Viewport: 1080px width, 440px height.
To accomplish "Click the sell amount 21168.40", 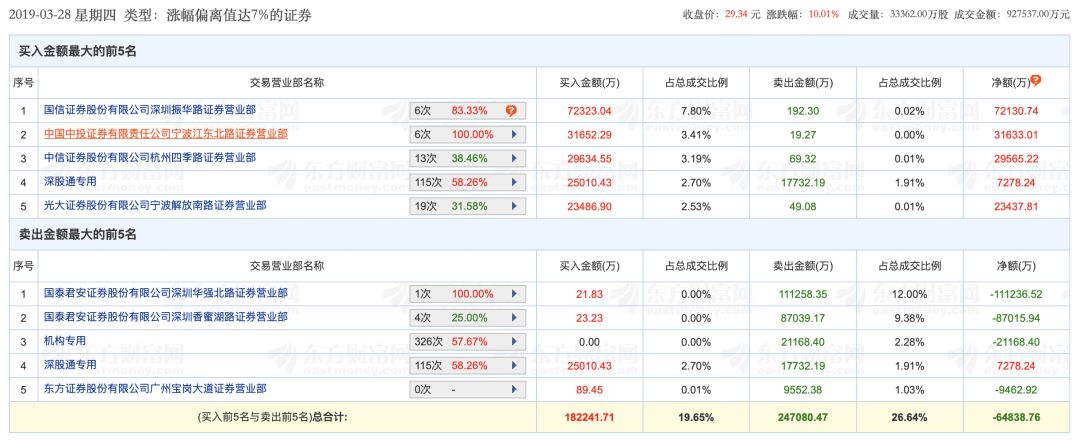I will (x=802, y=342).
